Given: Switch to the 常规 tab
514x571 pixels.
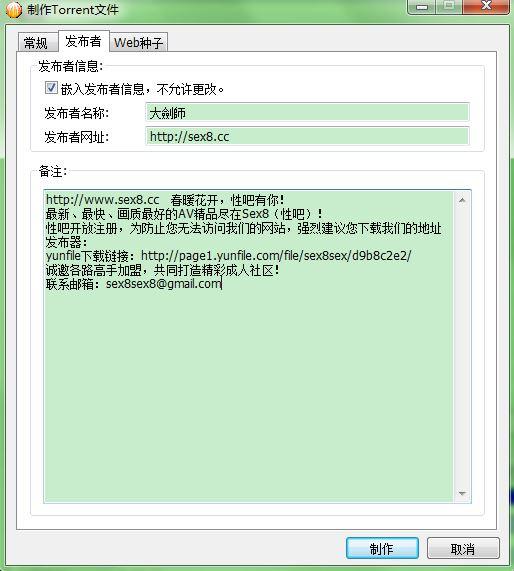Looking at the screenshot, I should pyautogui.click(x=36, y=43).
